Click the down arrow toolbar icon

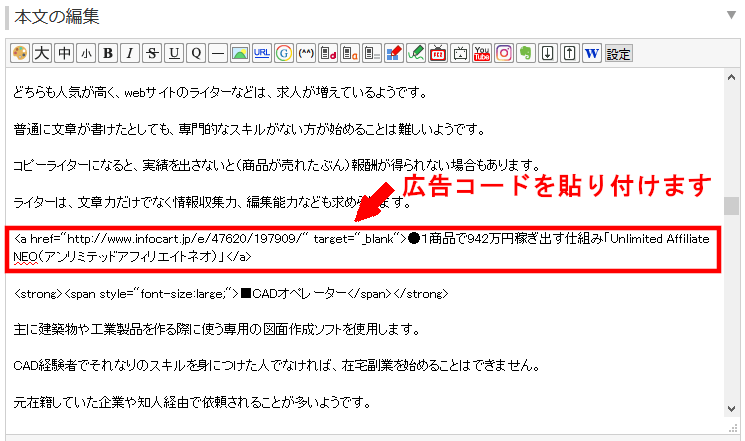click(547, 53)
